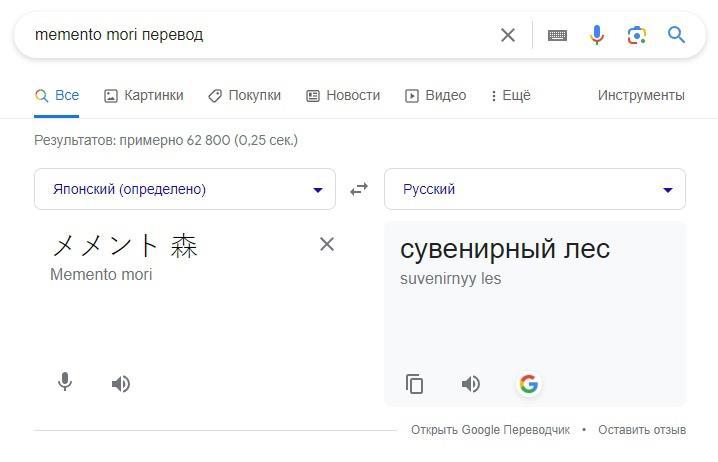Listen to the Russian translation audio
Viewport: 718px width, 462px height.
[x=471, y=384]
